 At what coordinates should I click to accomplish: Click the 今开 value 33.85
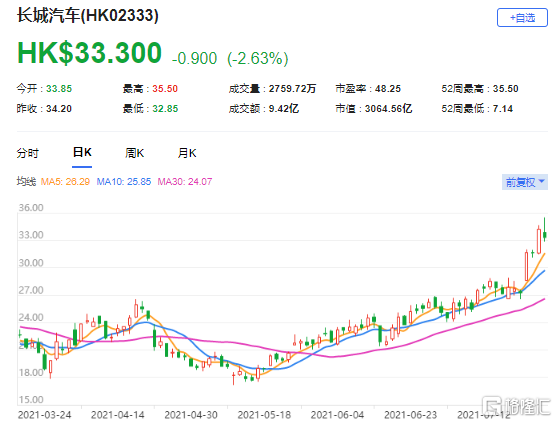click(x=59, y=88)
